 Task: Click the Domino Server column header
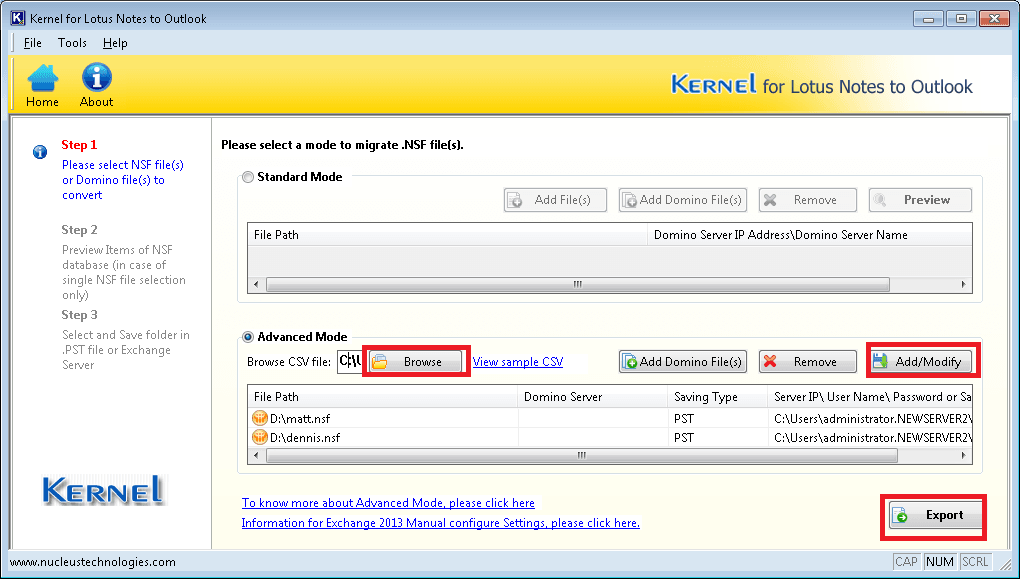(593, 397)
